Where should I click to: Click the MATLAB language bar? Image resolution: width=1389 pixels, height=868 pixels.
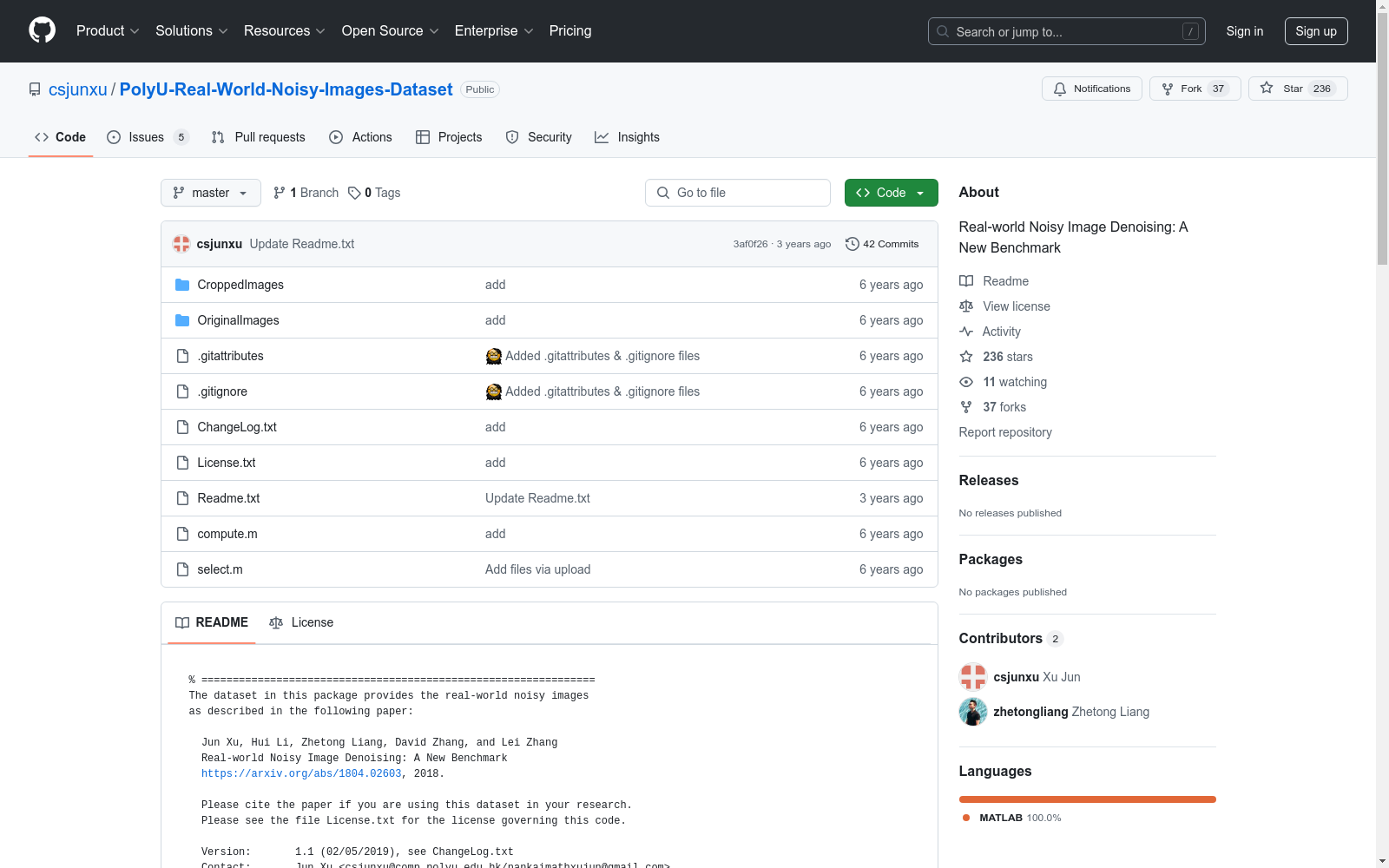pos(1087,799)
